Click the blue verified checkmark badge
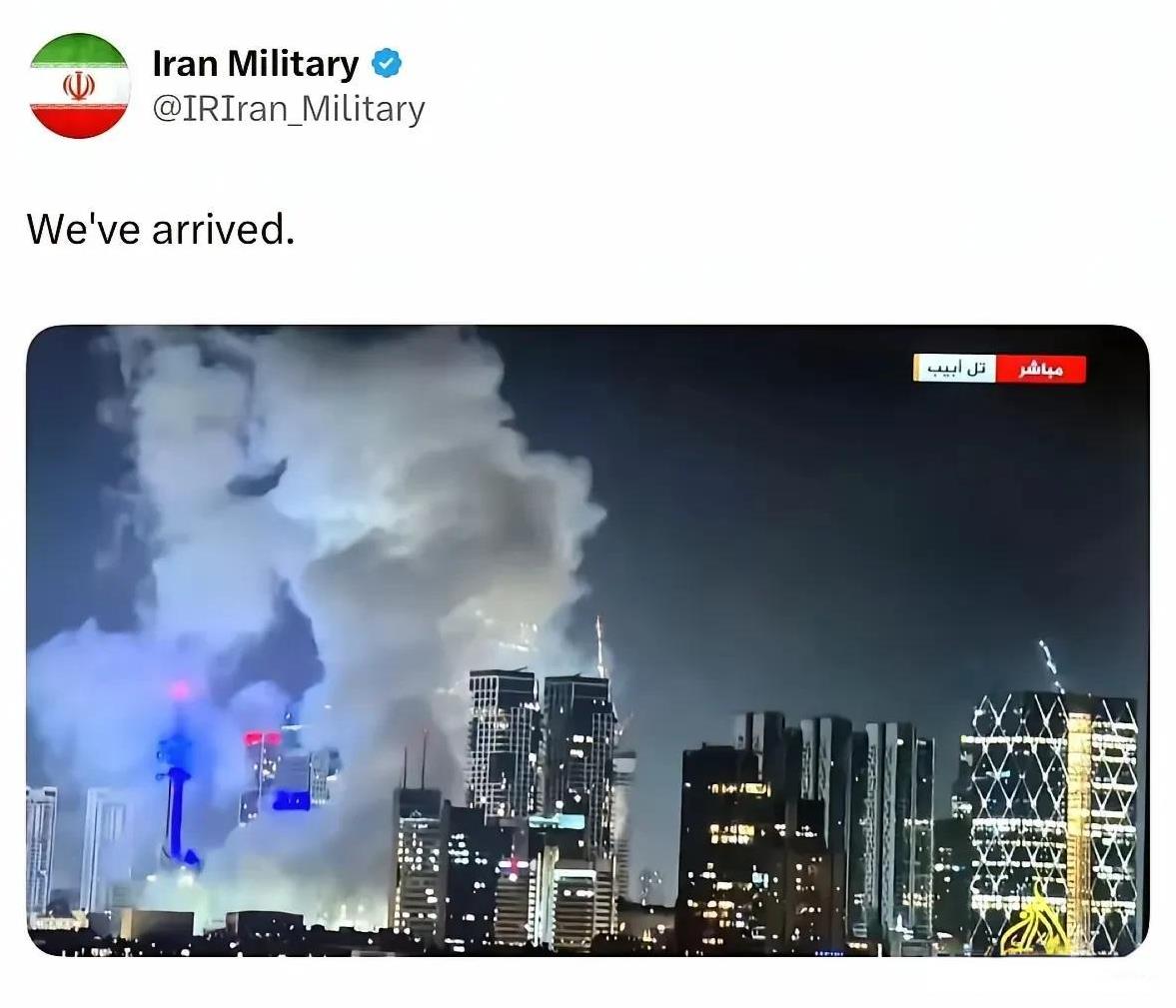 tap(387, 63)
